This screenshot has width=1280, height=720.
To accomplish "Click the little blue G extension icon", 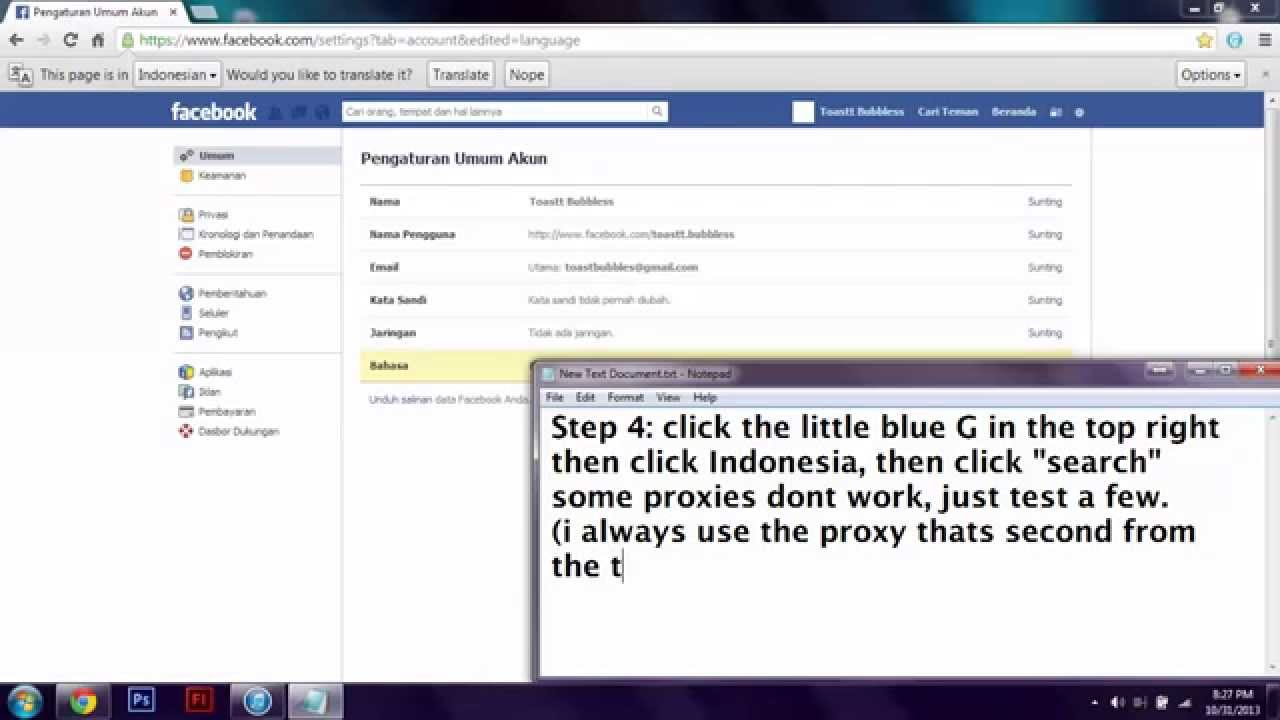I will coord(1234,40).
